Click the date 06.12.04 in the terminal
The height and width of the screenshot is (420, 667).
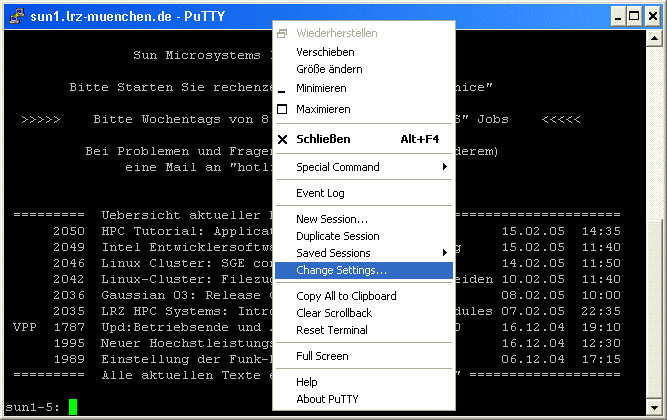click(x=533, y=359)
